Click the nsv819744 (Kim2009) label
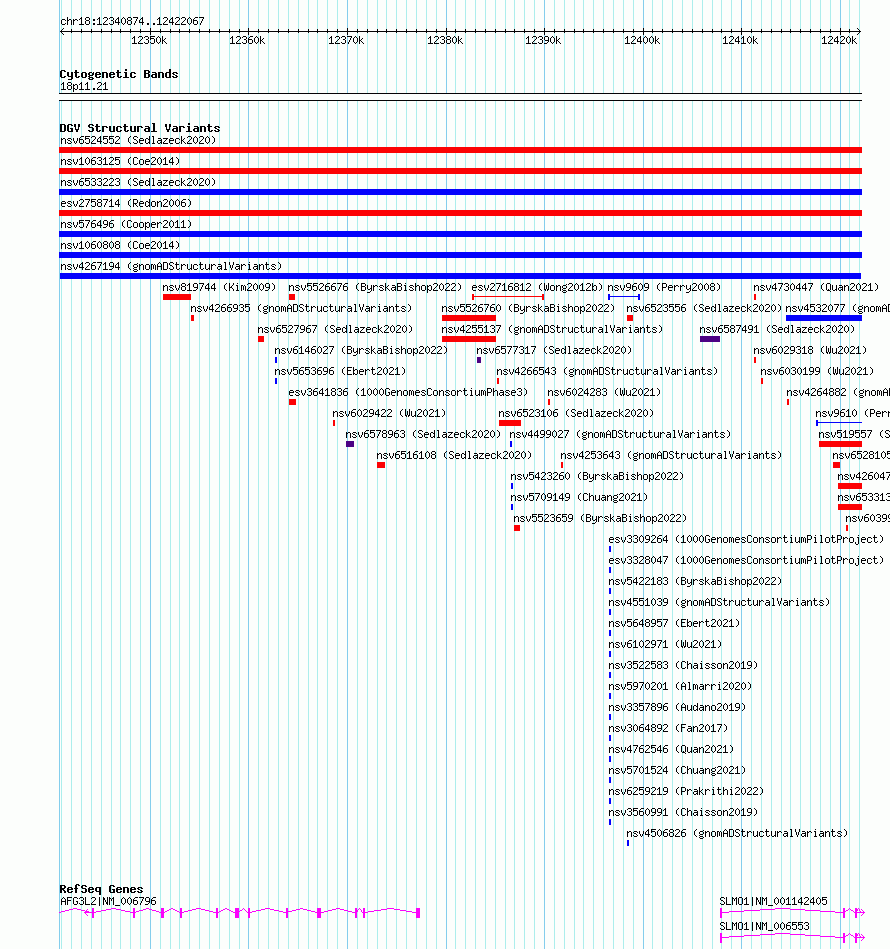 [219, 287]
